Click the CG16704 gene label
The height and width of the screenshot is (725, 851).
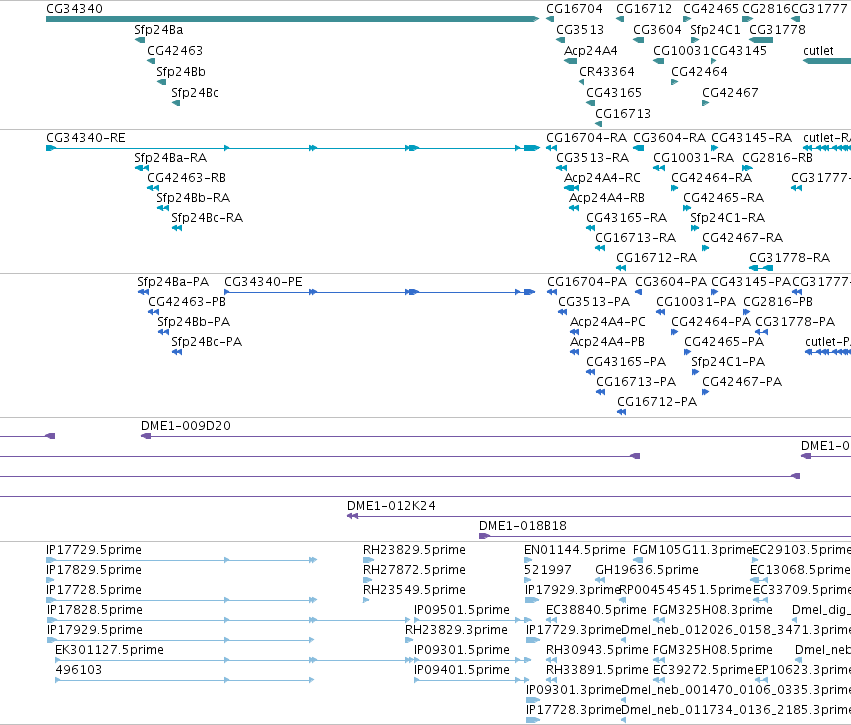(574, 9)
